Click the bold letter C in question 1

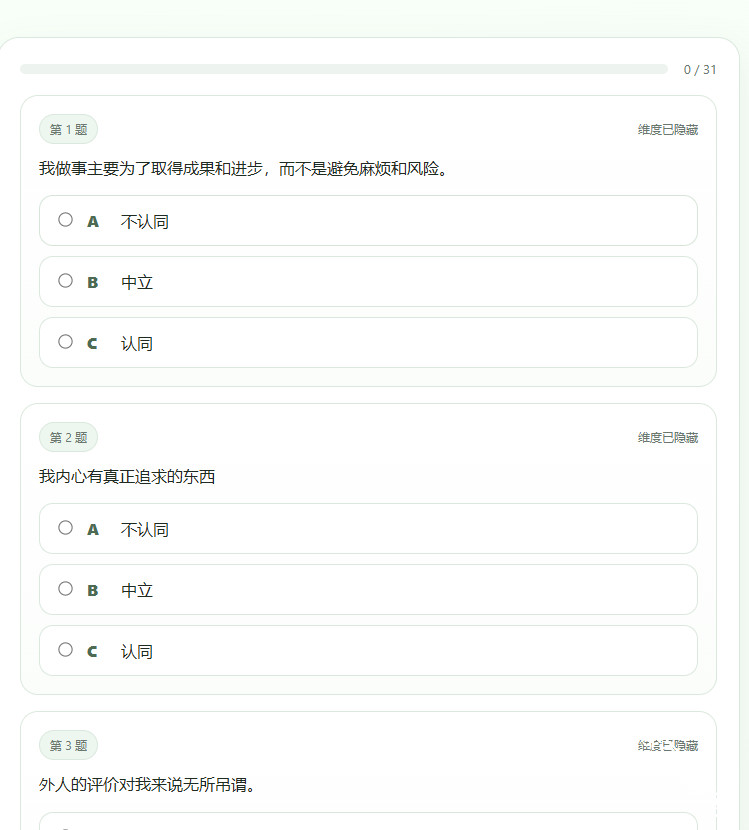[93, 344]
